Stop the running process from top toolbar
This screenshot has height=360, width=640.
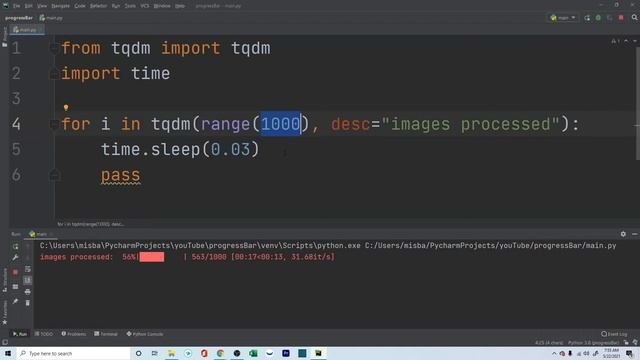click(x=621, y=18)
